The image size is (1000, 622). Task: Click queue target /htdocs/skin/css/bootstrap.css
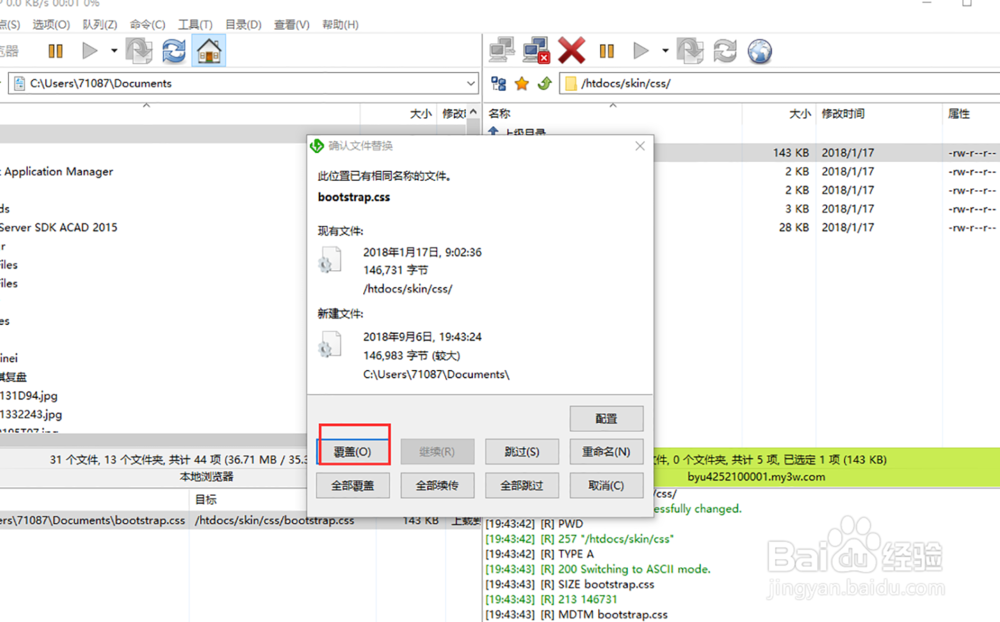274,521
